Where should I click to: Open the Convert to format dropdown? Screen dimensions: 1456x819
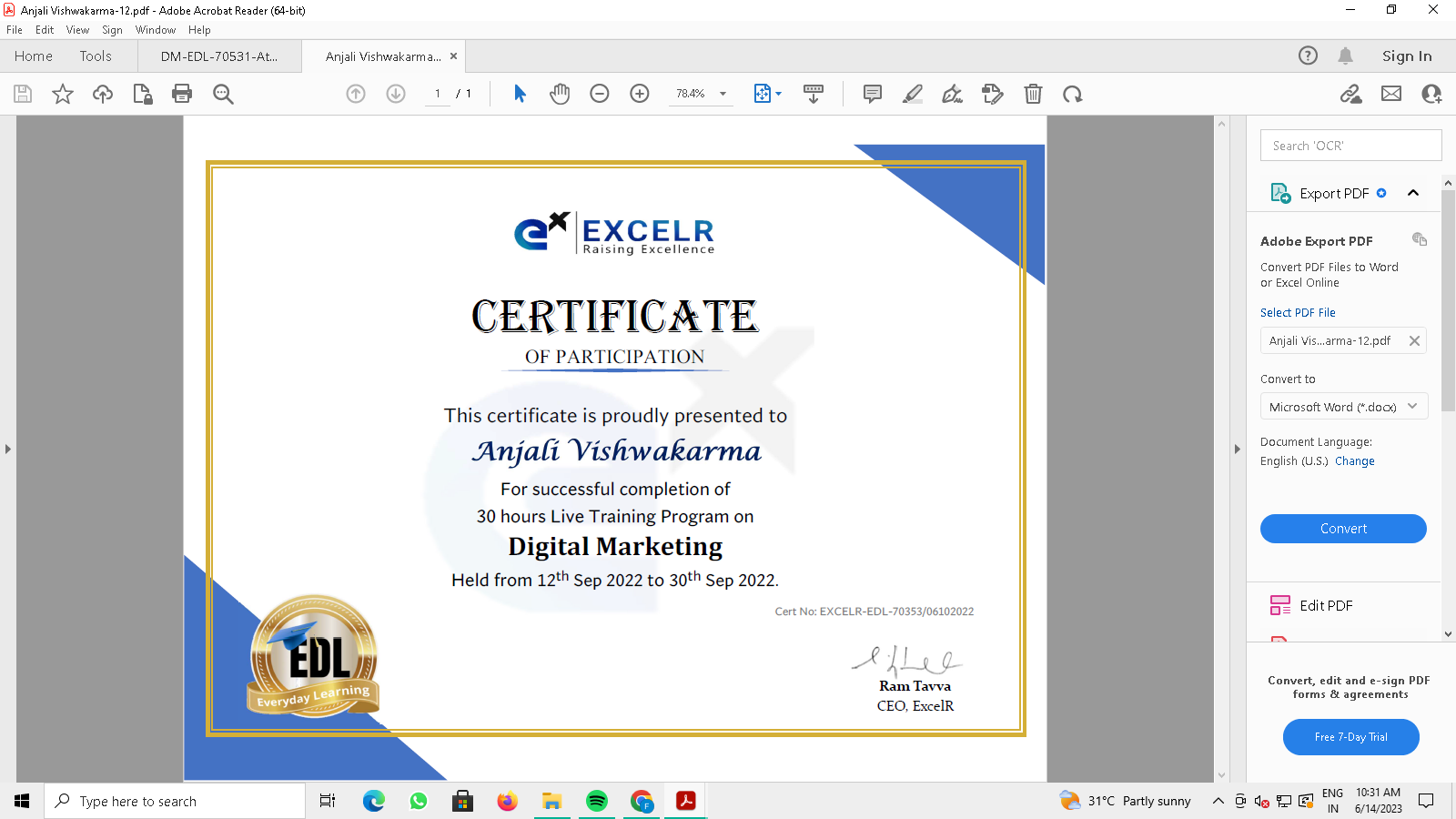1343,407
